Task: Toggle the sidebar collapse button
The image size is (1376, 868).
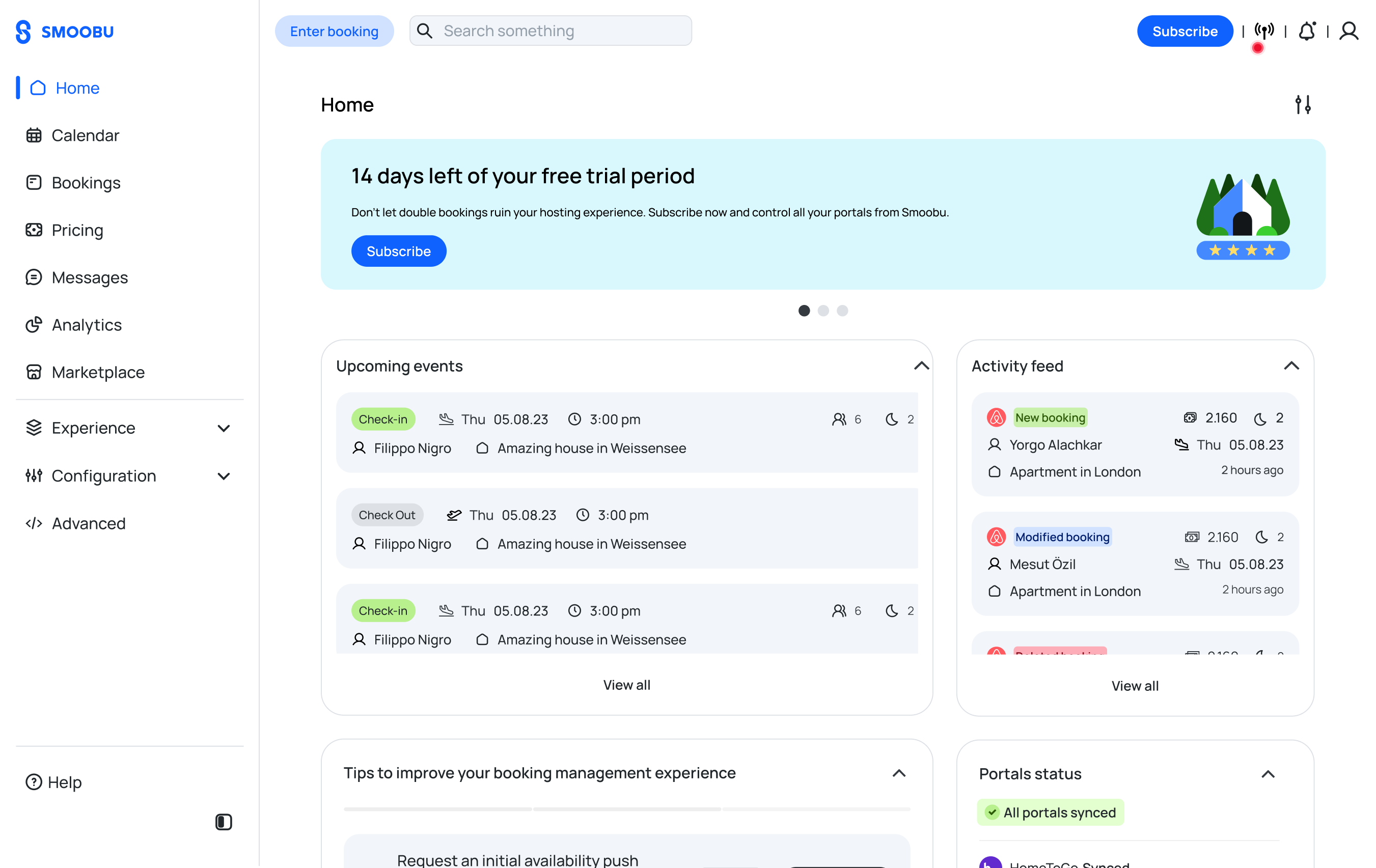Action: (224, 822)
